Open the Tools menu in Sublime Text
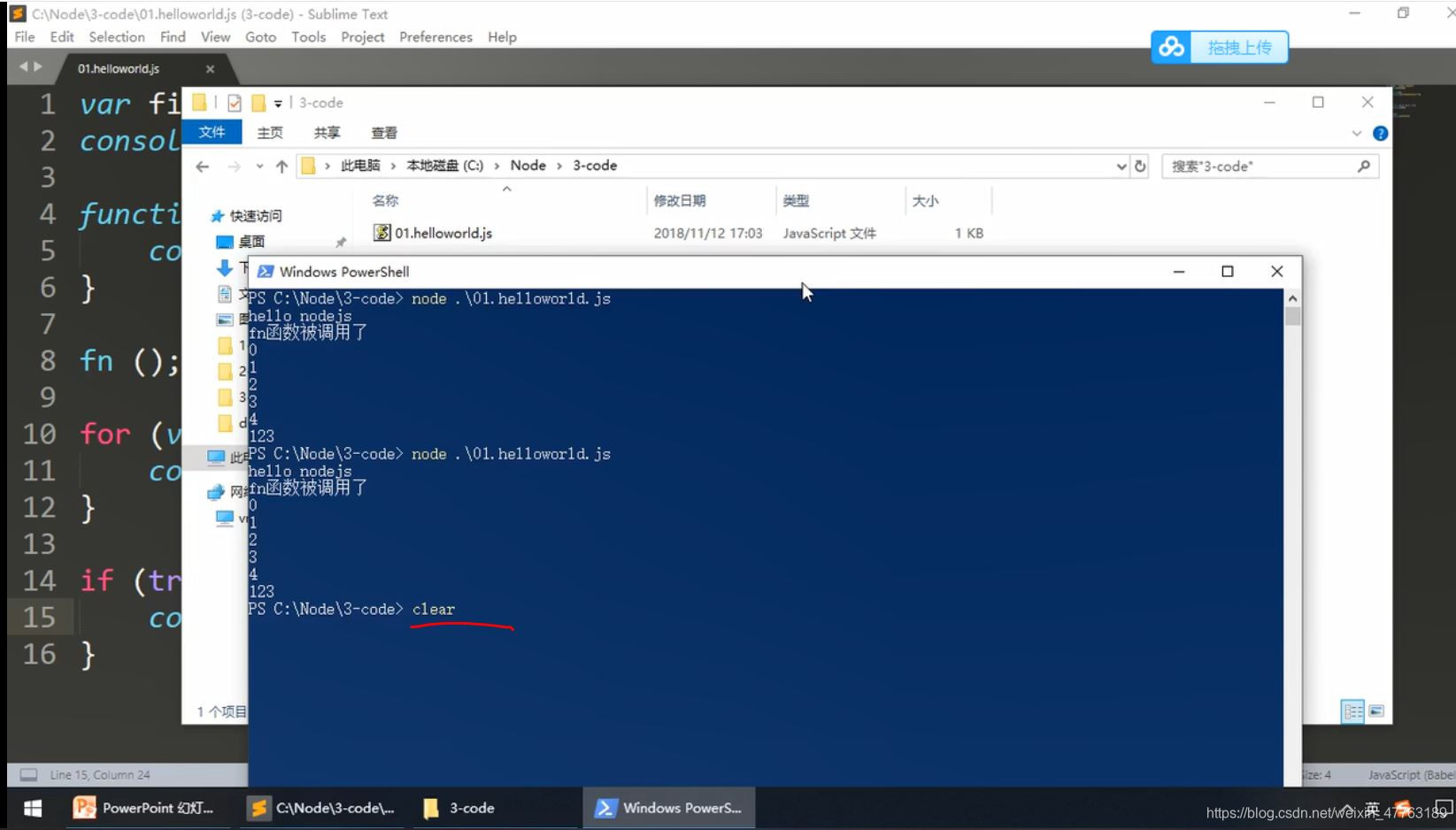The image size is (1456, 830). tap(309, 37)
